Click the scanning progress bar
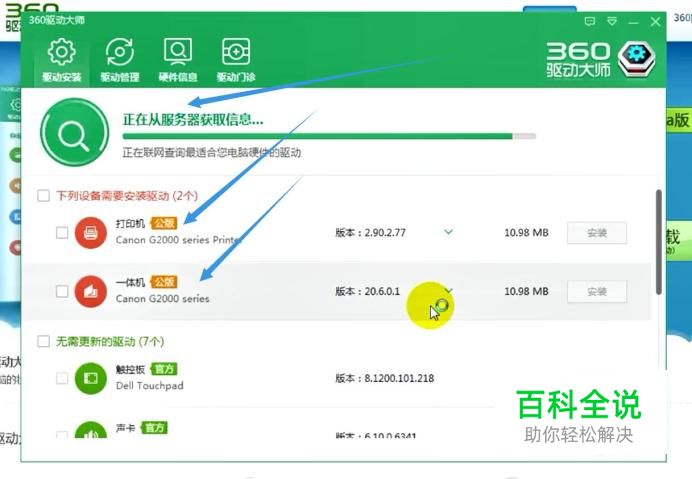This screenshot has height=479, width=692. click(x=329, y=136)
